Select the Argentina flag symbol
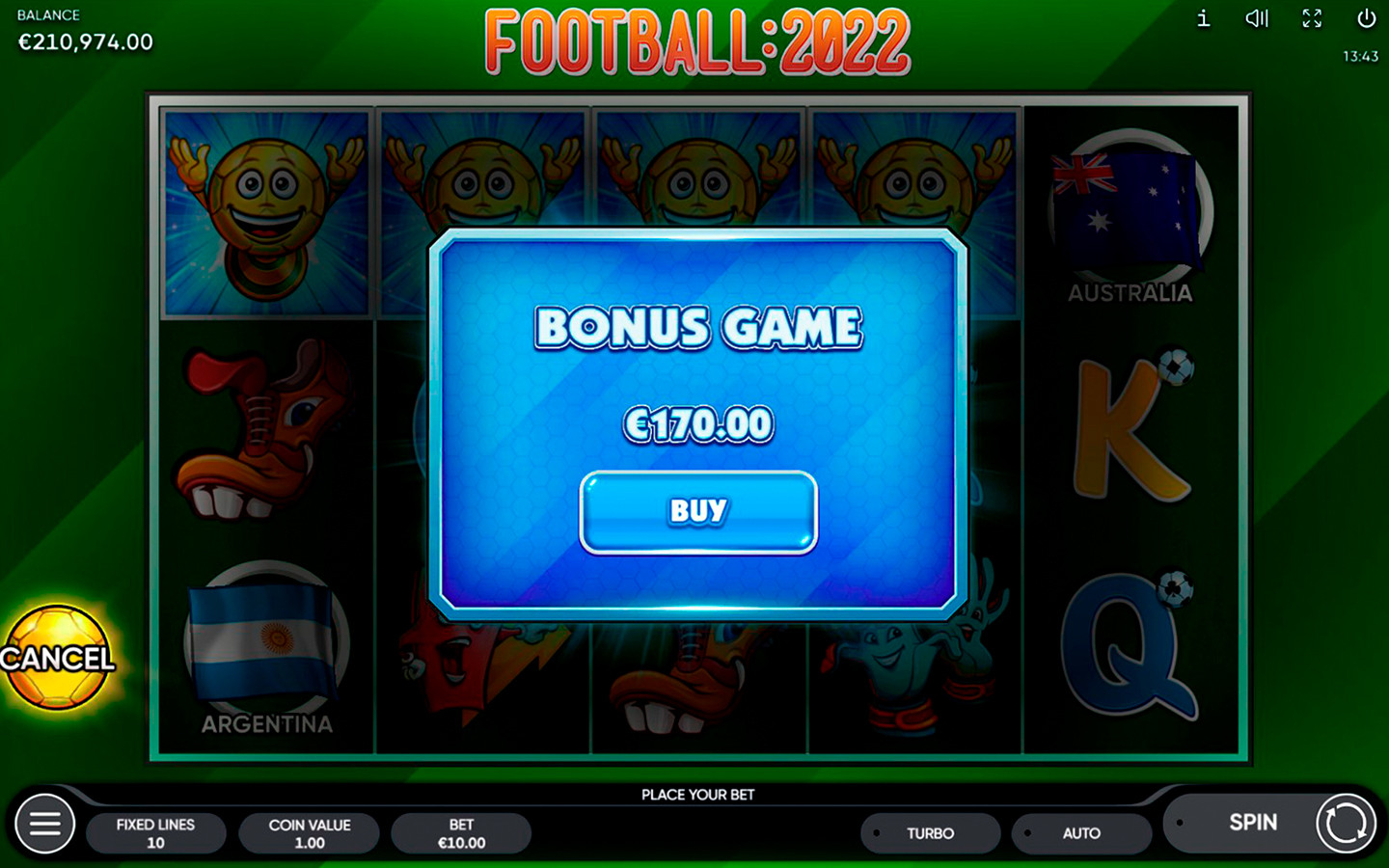This screenshot has height=868, width=1389. coord(266,648)
